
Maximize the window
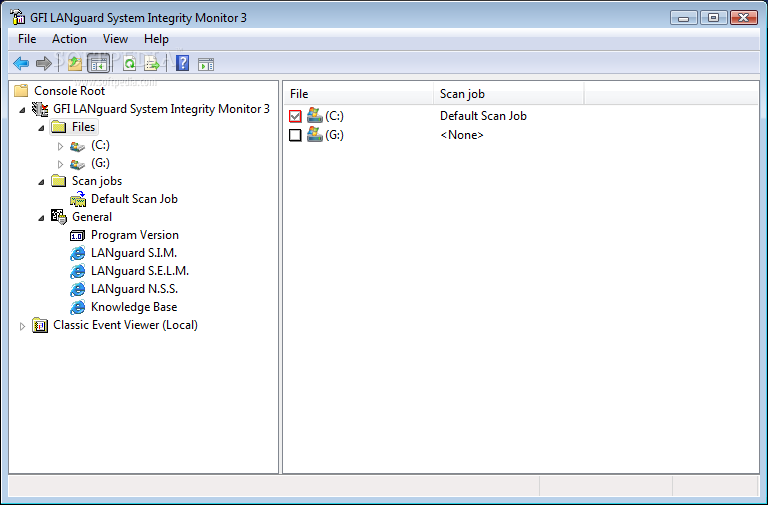point(714,18)
